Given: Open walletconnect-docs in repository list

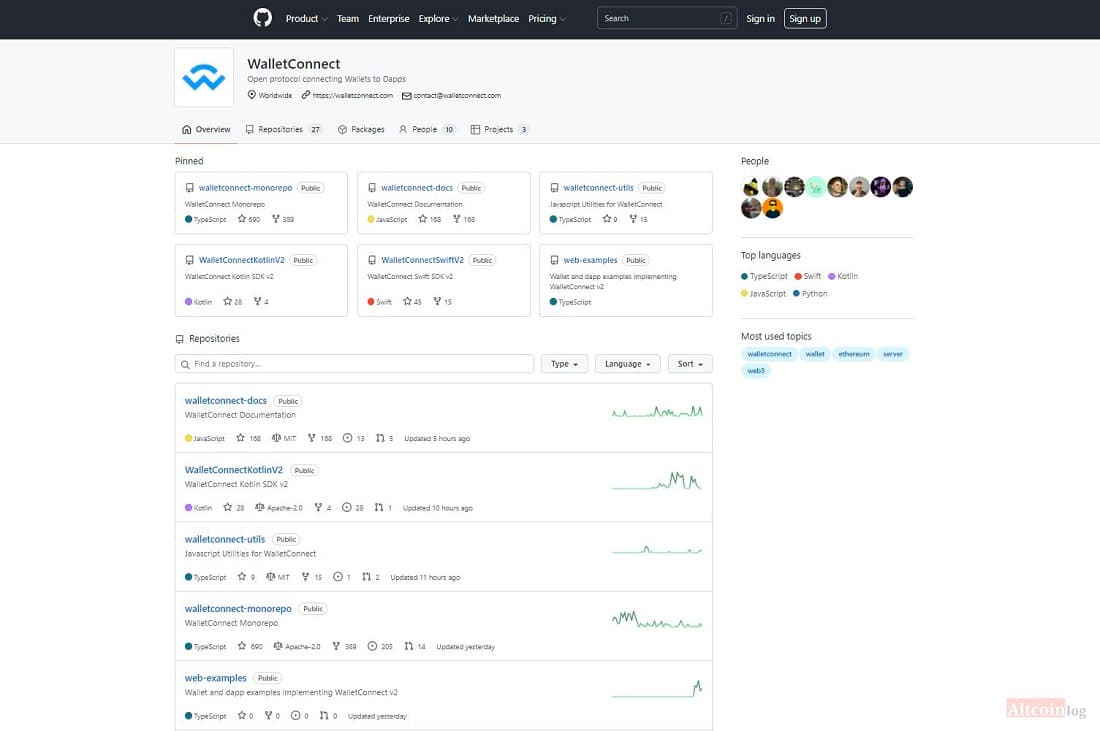Looking at the screenshot, I should coord(225,401).
